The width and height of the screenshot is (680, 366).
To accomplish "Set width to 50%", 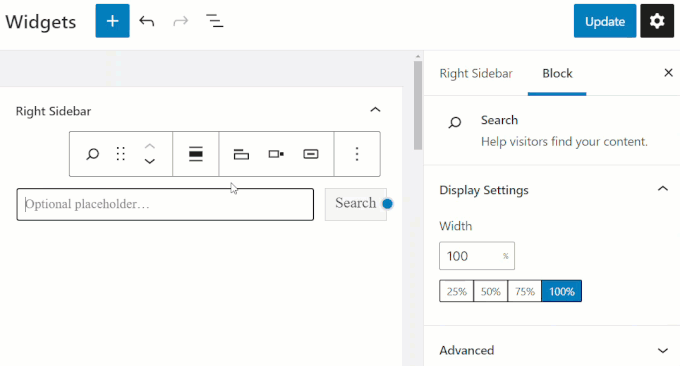I will coord(490,291).
